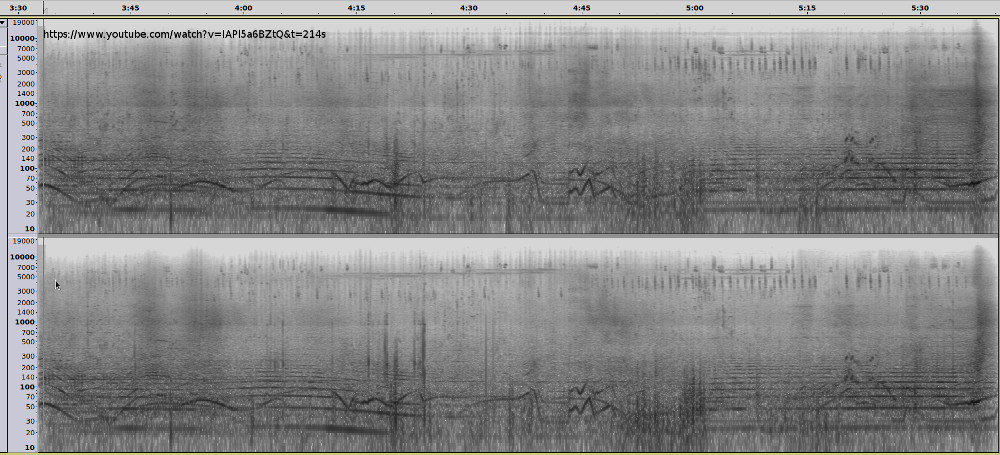Set playhead at 4:45 on the ruler

(x=582, y=8)
